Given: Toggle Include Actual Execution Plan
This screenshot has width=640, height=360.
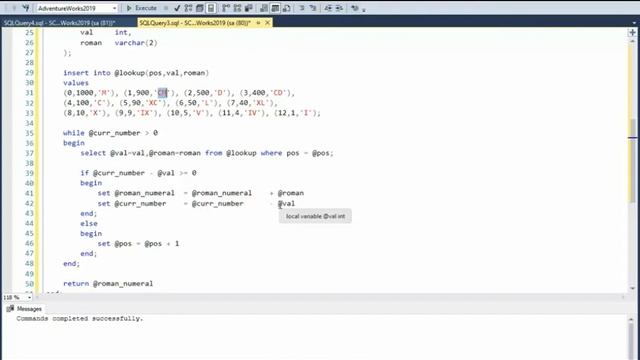Looking at the screenshot, I should tap(226, 8).
